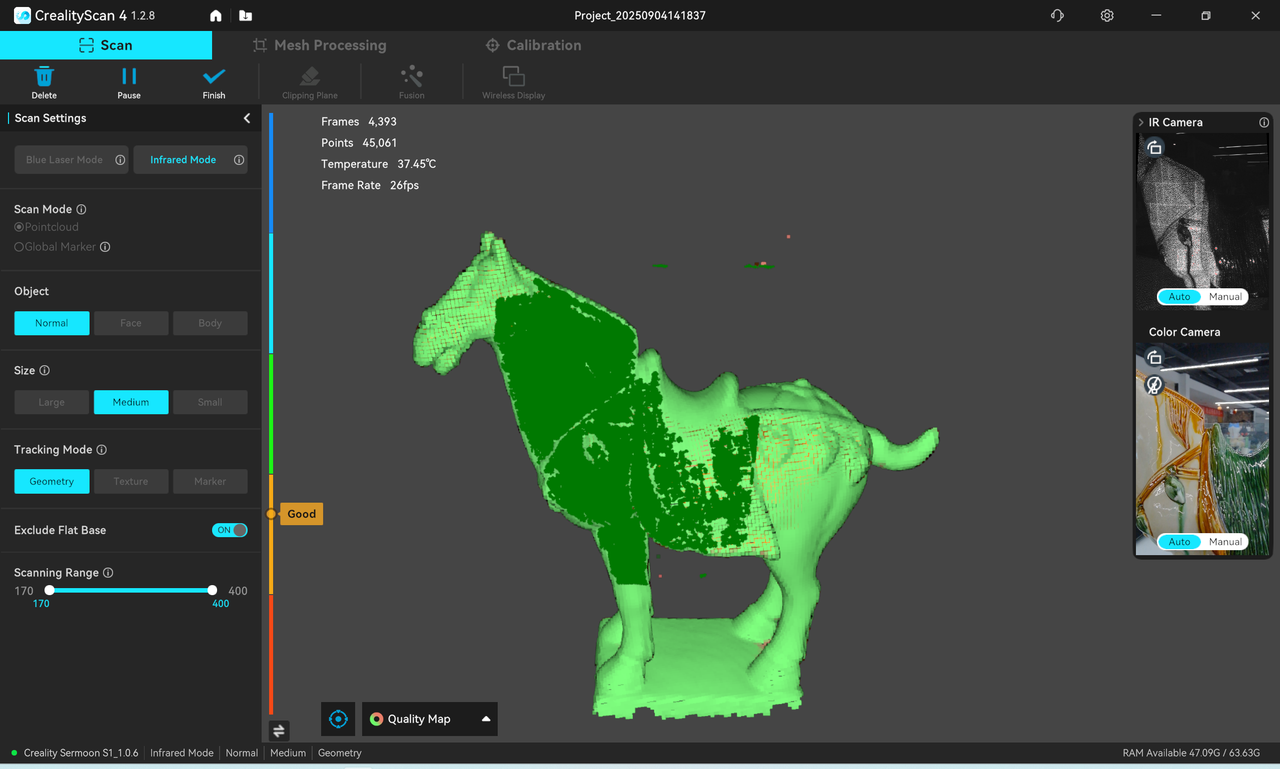Viewport: 1280px width, 769px height.
Task: Toggle Exclude Flat Base switch
Action: click(230, 530)
